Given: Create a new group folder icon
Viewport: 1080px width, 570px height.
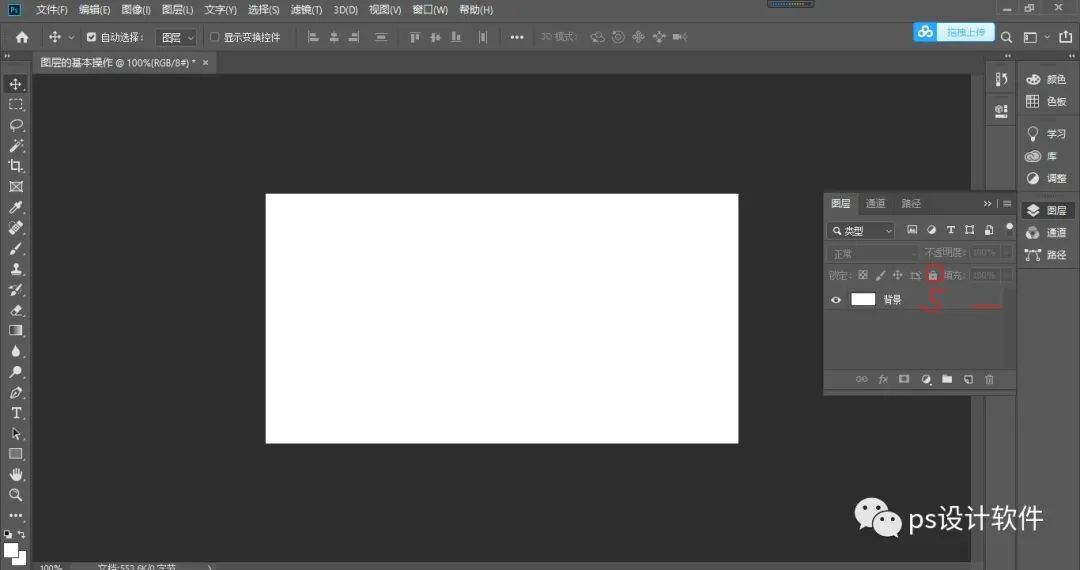Looking at the screenshot, I should click(x=947, y=379).
